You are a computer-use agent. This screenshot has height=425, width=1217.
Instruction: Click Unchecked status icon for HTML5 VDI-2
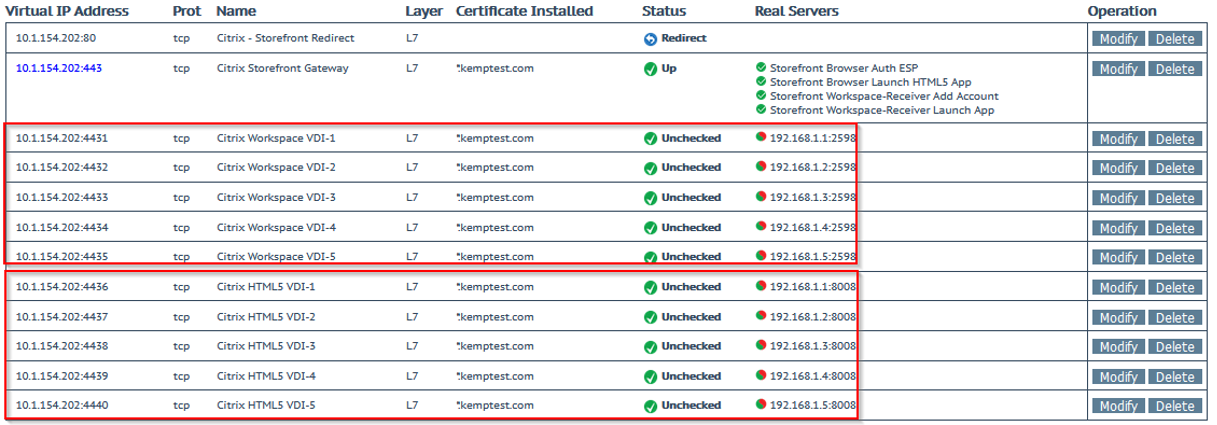(x=650, y=318)
